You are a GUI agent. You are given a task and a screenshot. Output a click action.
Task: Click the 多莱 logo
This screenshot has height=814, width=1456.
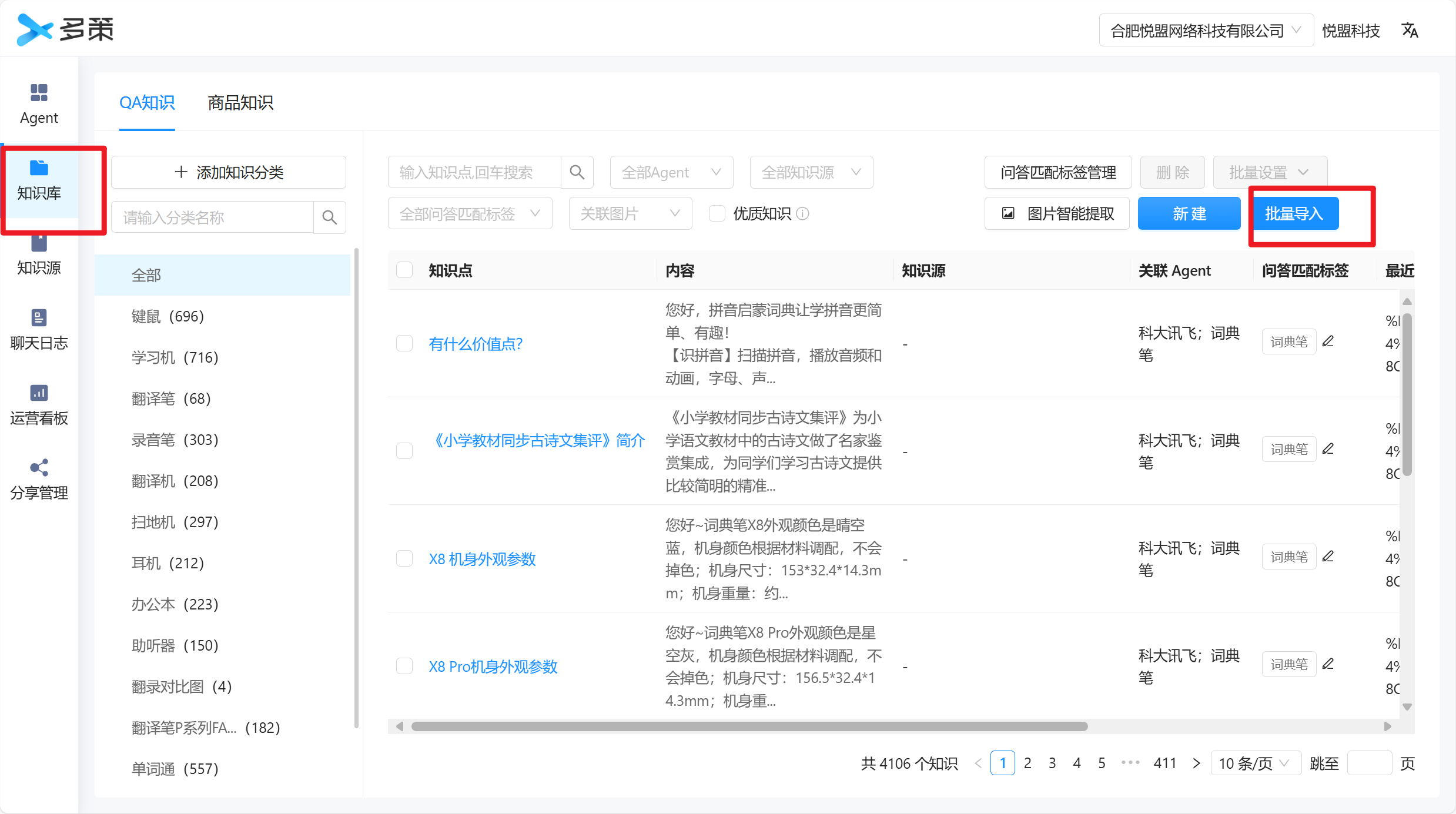(x=65, y=29)
